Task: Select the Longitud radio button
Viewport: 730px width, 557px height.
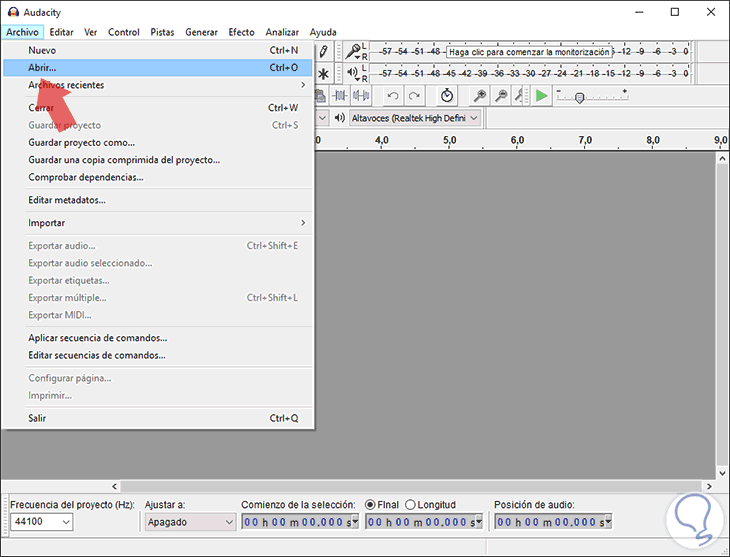Action: pyautogui.click(x=410, y=504)
